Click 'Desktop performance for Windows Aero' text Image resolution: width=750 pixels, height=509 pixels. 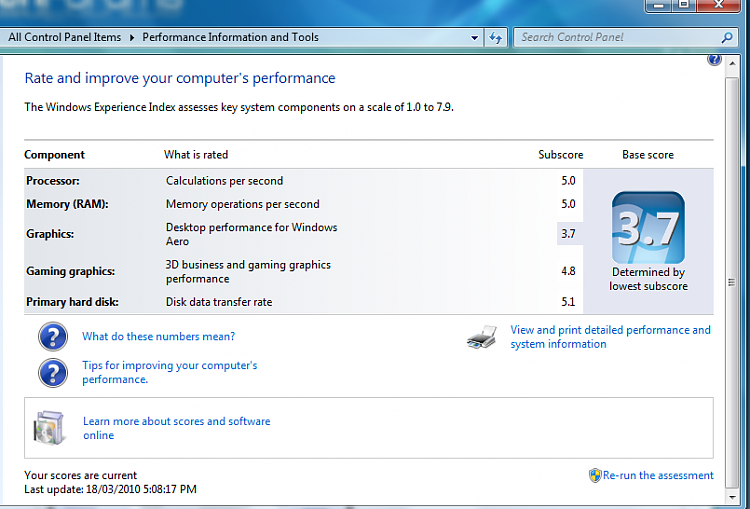252,234
